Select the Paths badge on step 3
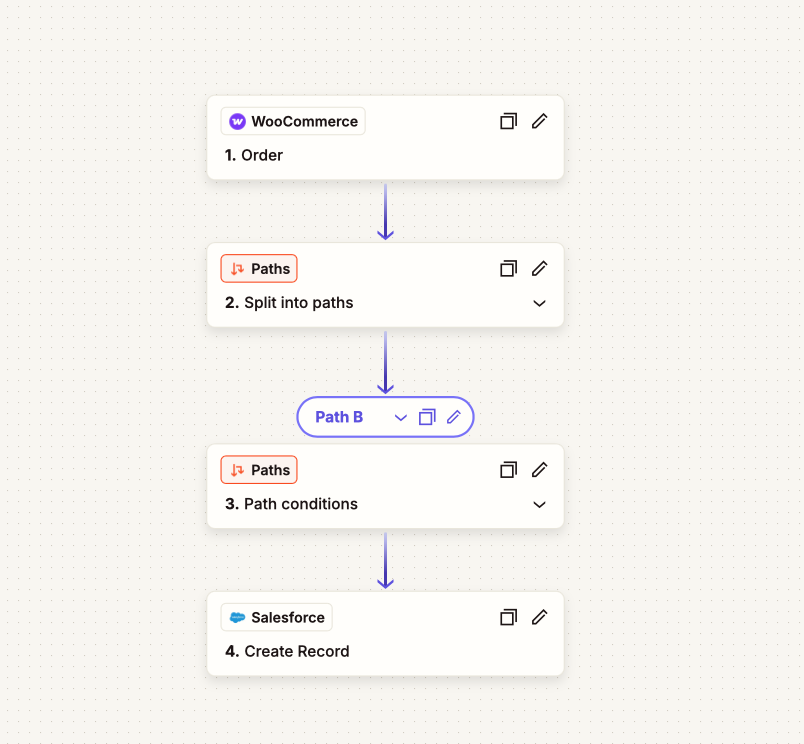 click(259, 470)
